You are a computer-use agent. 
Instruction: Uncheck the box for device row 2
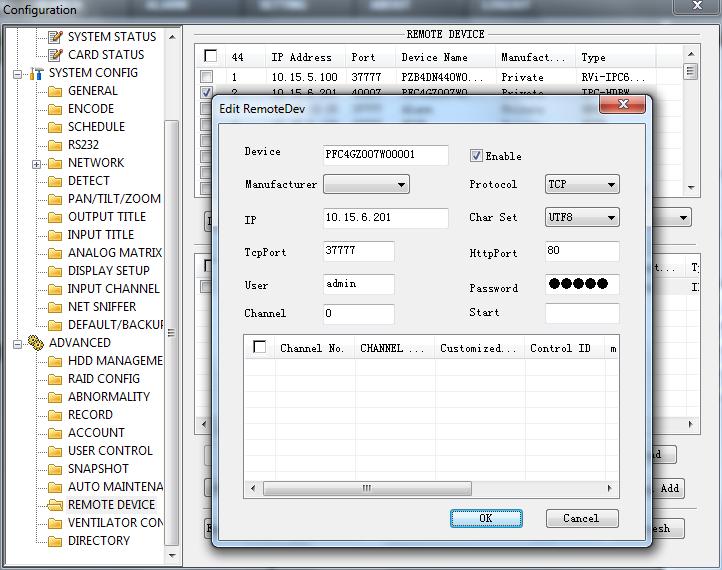coord(207,92)
